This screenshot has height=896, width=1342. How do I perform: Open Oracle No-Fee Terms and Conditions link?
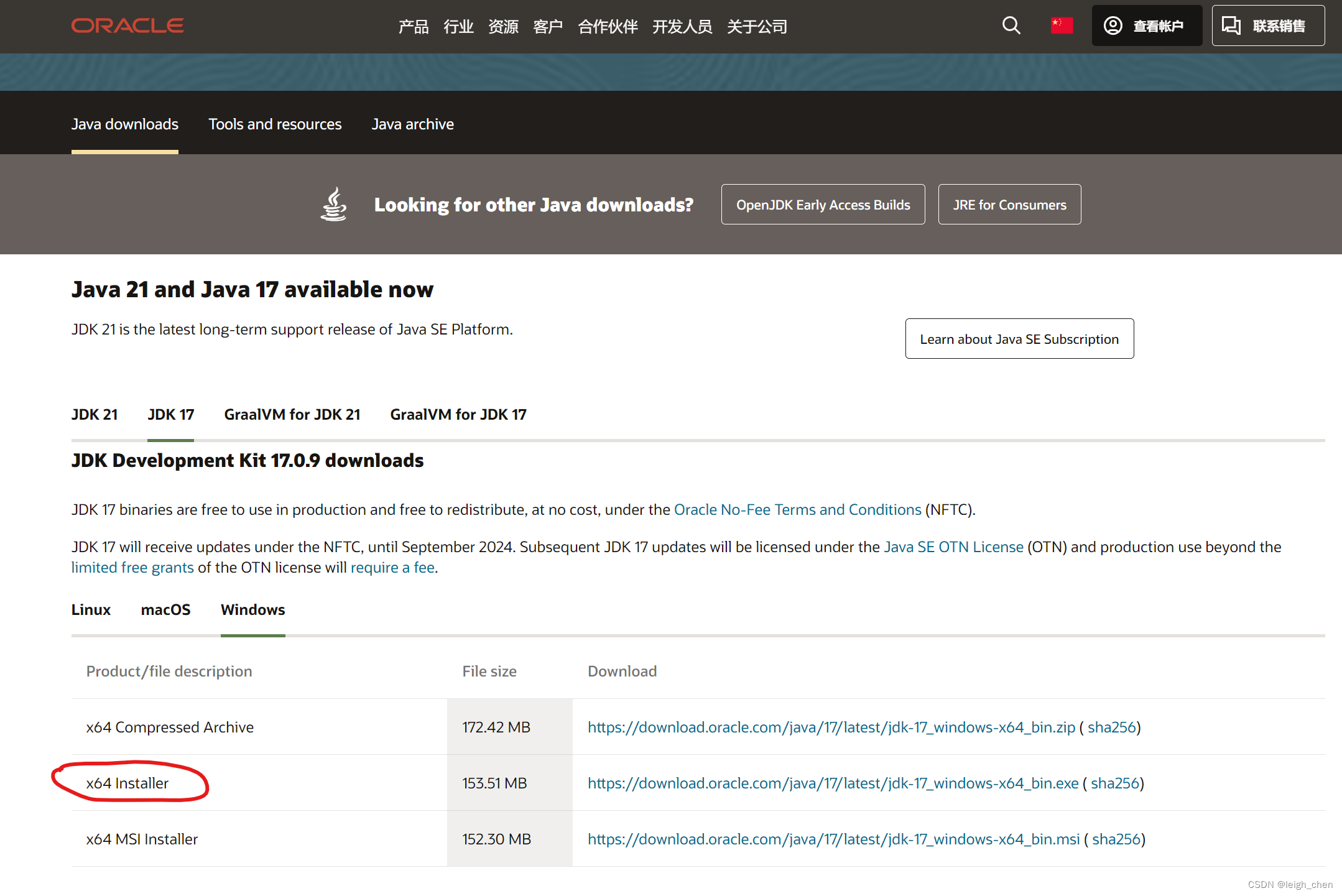(x=797, y=509)
